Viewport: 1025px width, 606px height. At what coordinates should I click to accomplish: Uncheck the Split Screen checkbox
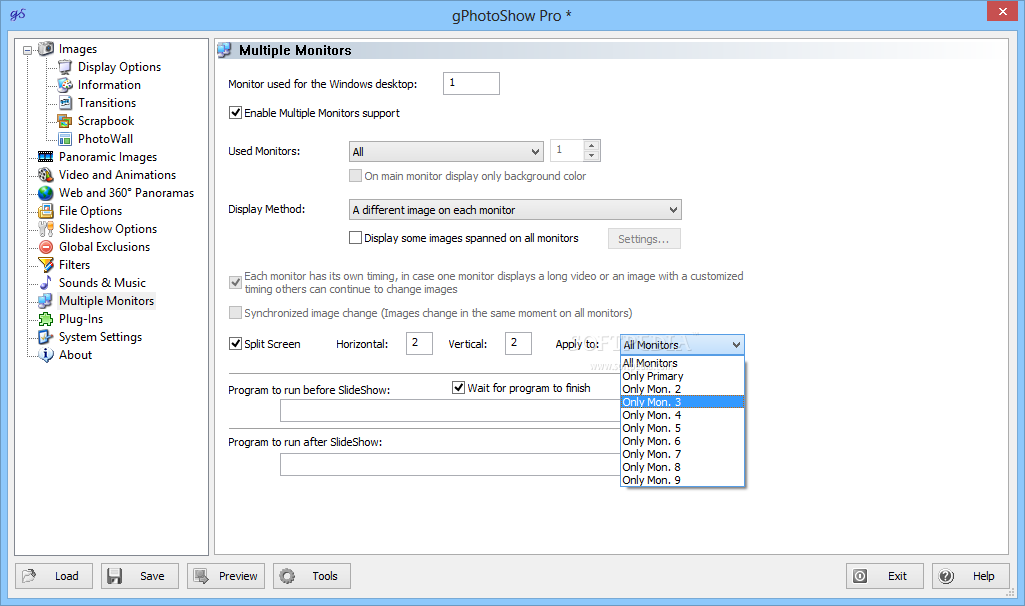[x=235, y=344]
